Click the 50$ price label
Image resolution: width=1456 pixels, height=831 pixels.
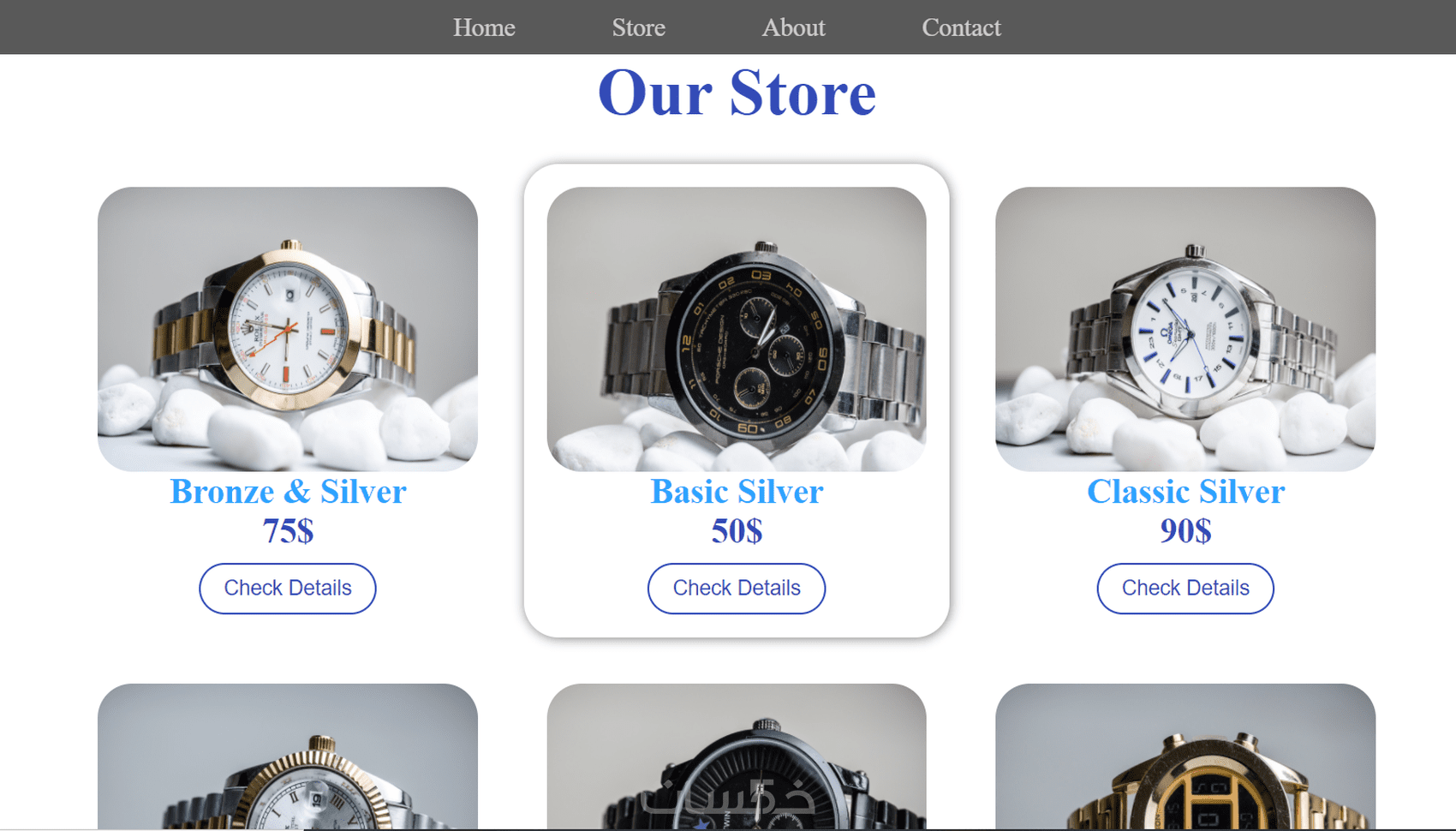(x=737, y=531)
